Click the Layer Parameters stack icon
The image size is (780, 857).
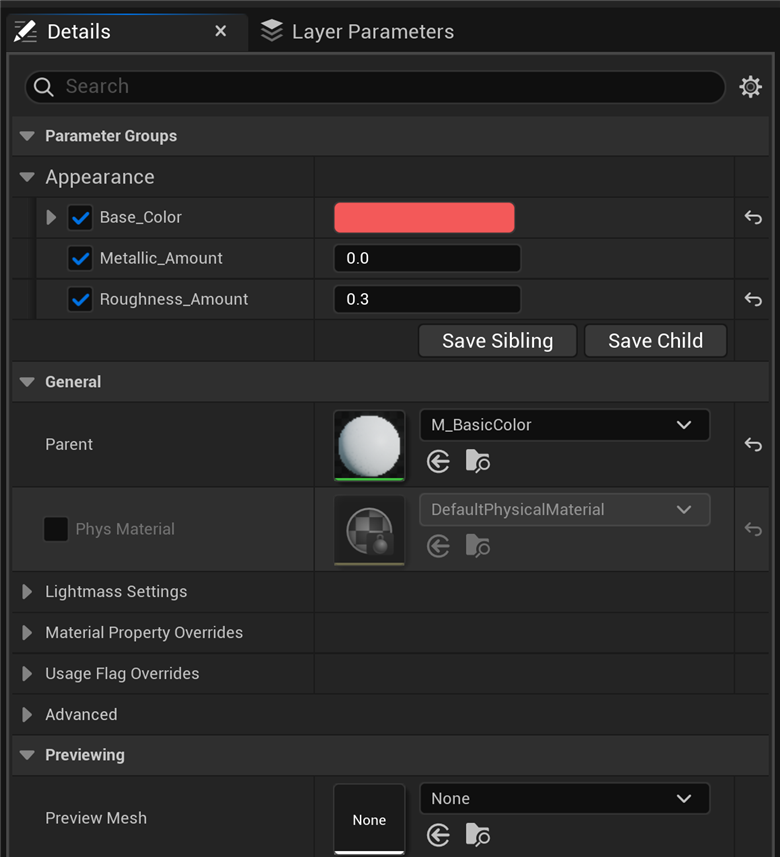point(272,31)
